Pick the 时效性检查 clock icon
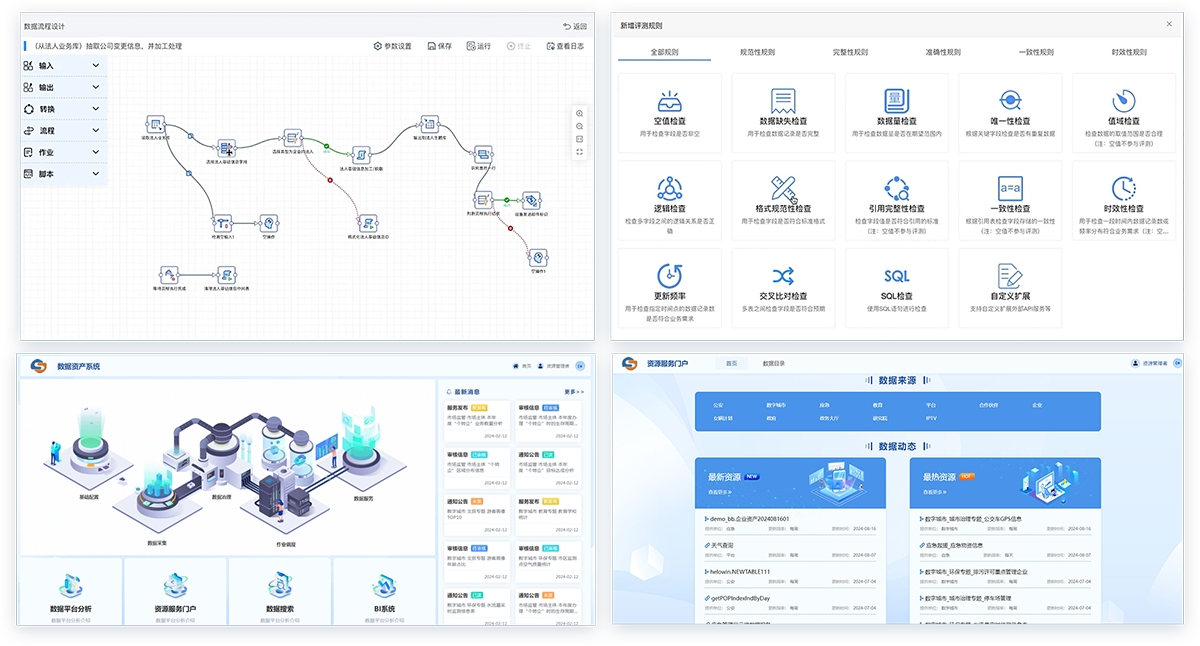This screenshot has height=646, width=1200. coord(1123,189)
